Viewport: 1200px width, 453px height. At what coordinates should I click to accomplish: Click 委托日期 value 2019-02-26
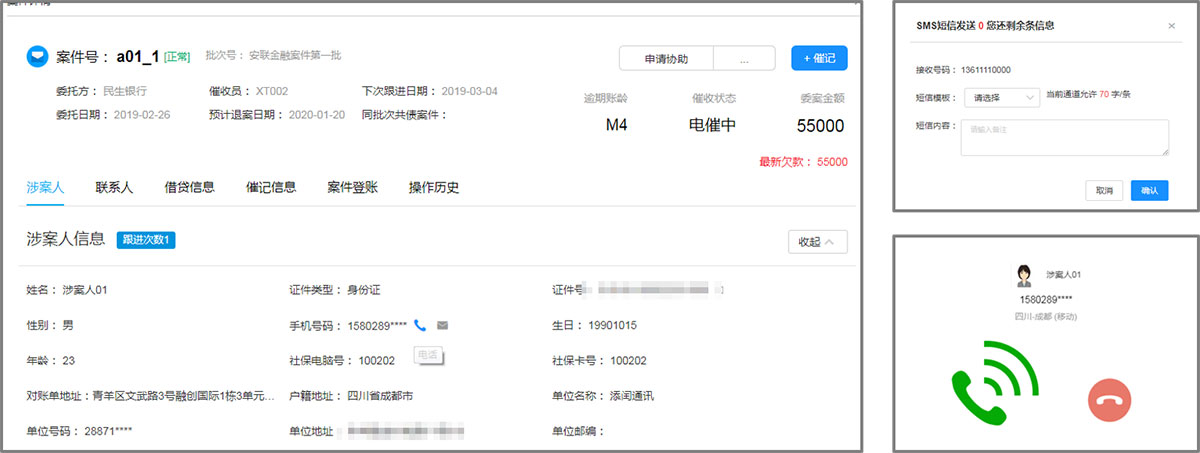click(142, 115)
